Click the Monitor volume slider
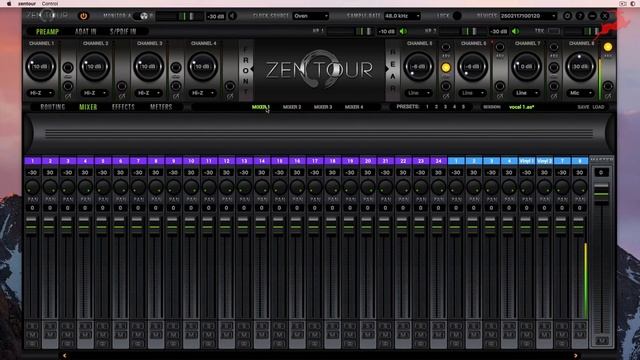This screenshot has width=640, height=360. tap(180, 16)
